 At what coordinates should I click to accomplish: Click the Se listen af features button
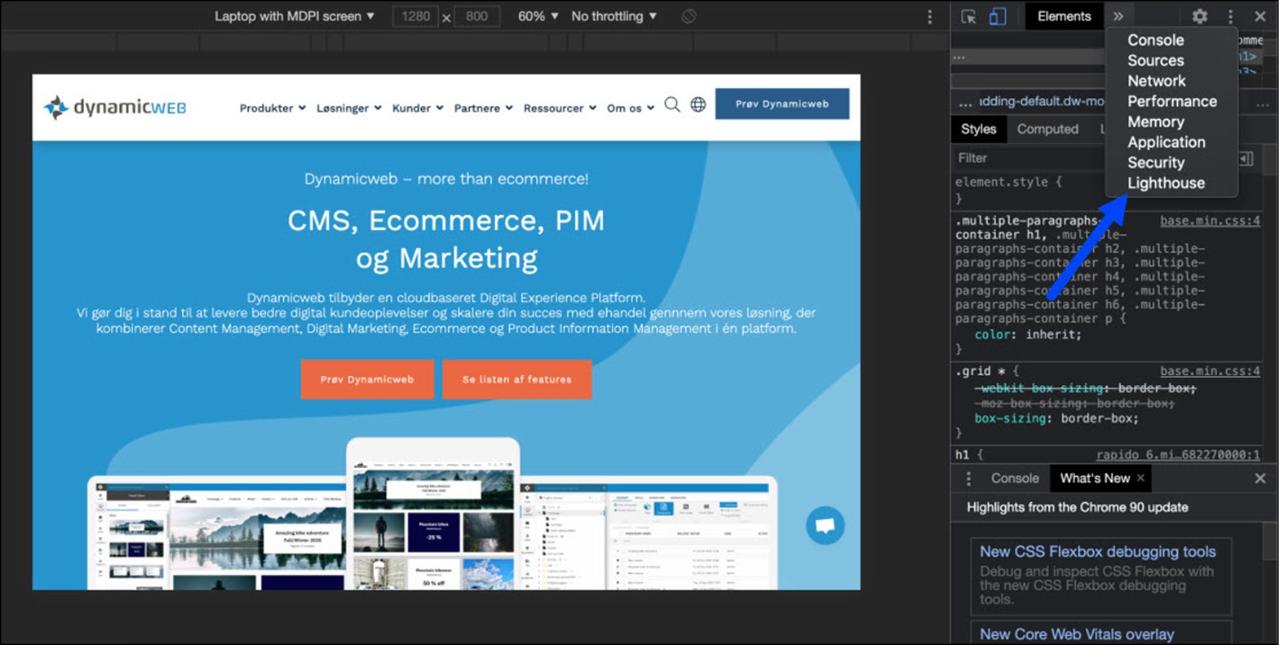[x=517, y=380]
